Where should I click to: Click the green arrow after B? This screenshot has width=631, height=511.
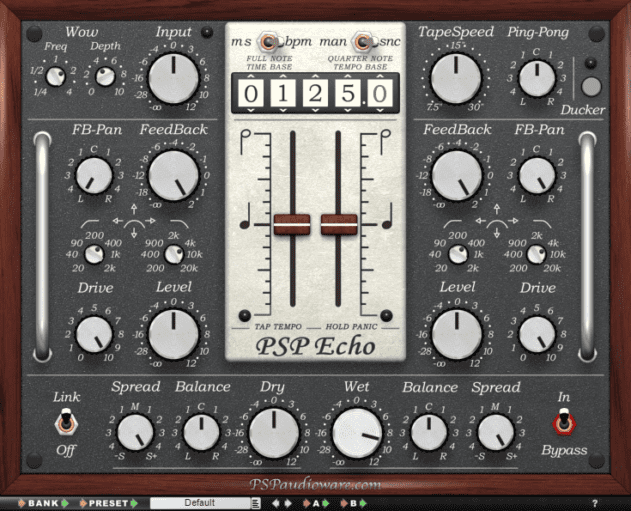click(363, 503)
